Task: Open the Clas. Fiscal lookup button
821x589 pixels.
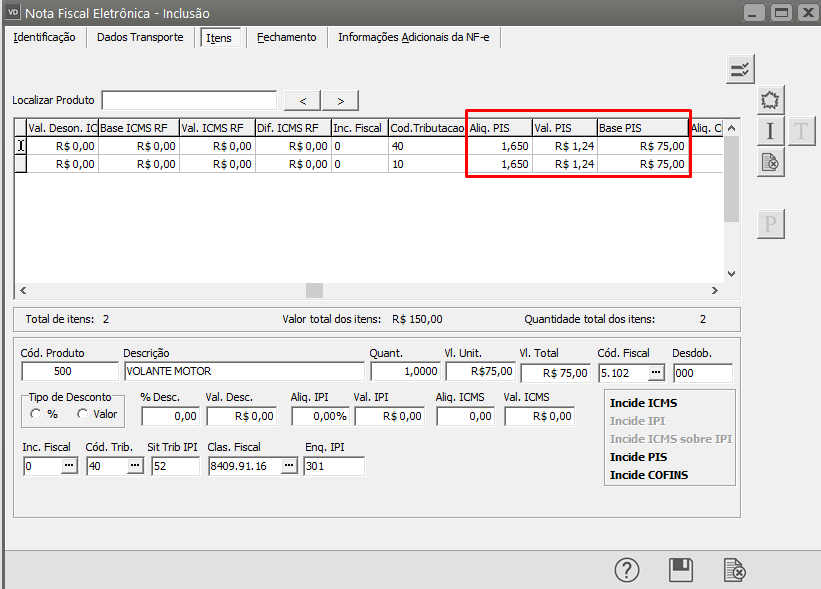Action: point(288,466)
